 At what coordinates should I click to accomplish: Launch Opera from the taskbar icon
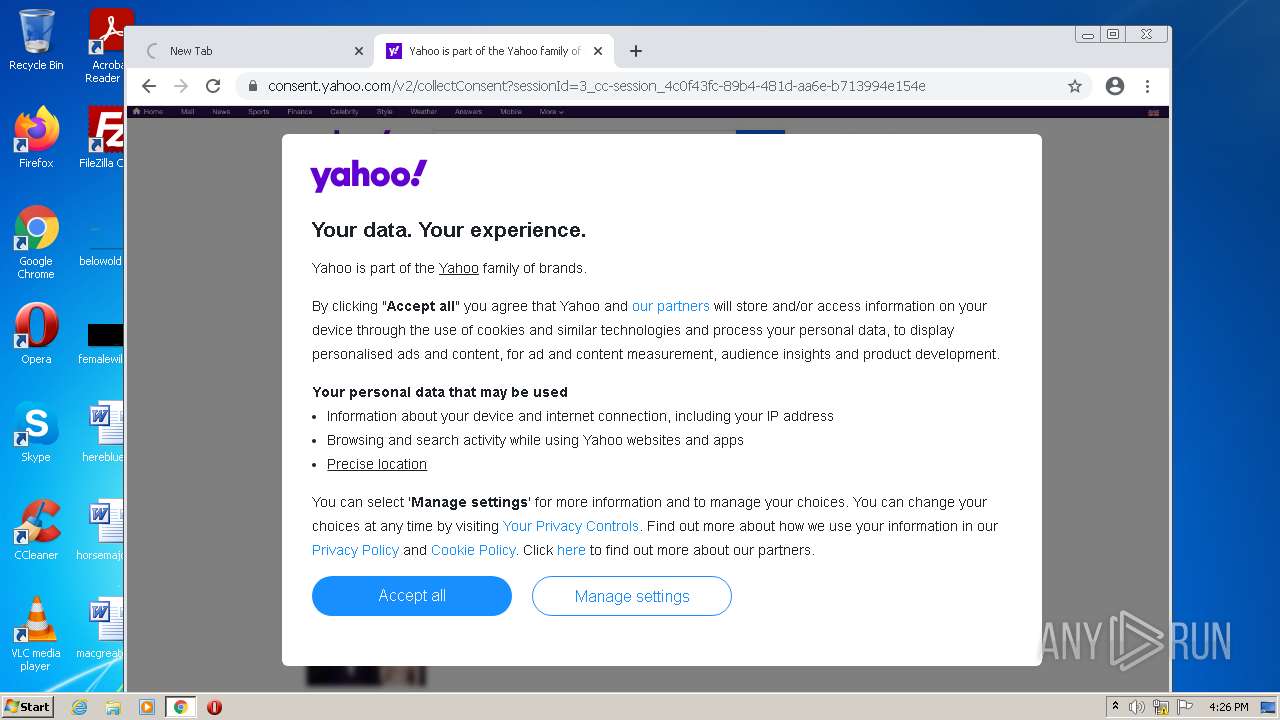coord(214,707)
